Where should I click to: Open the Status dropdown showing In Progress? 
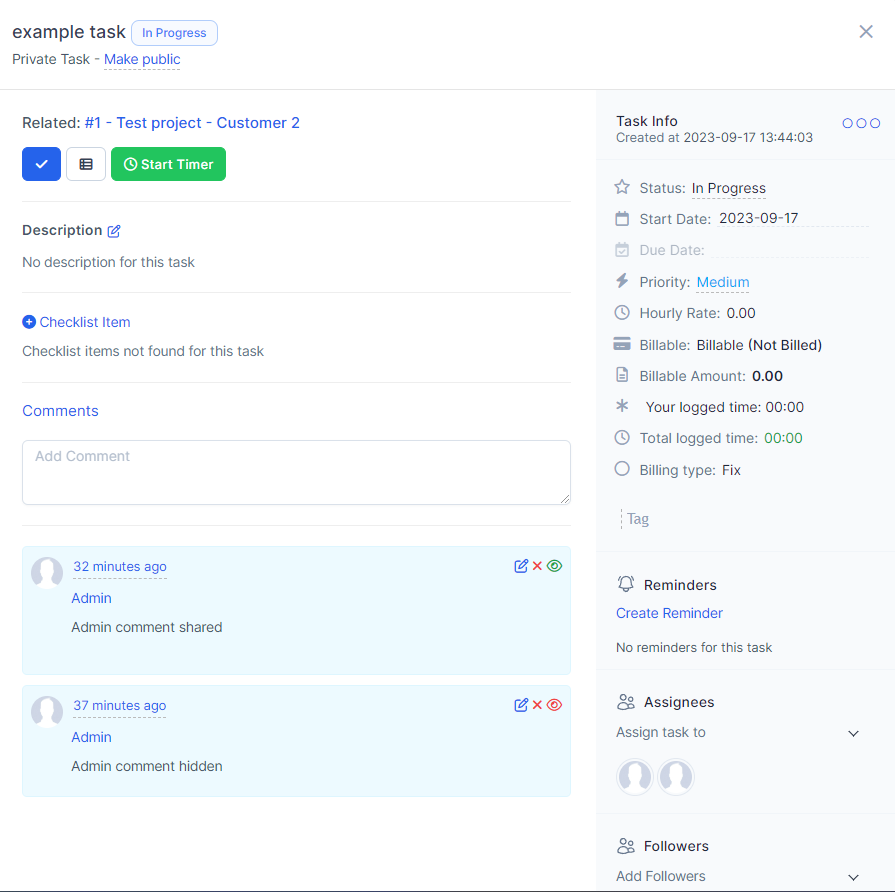point(729,188)
